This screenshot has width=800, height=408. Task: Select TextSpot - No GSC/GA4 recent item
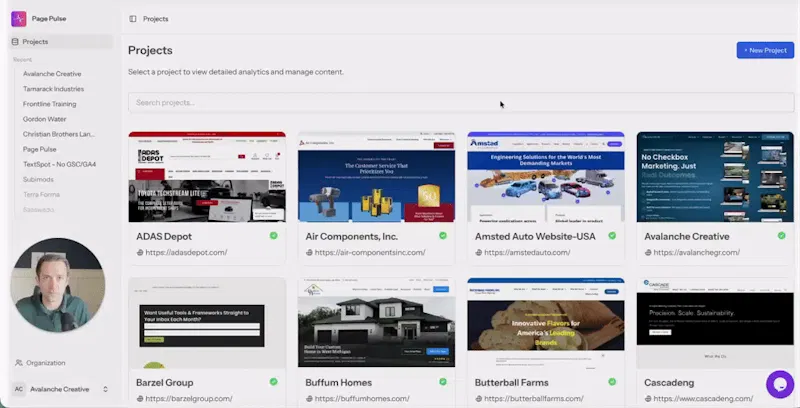click(59, 164)
